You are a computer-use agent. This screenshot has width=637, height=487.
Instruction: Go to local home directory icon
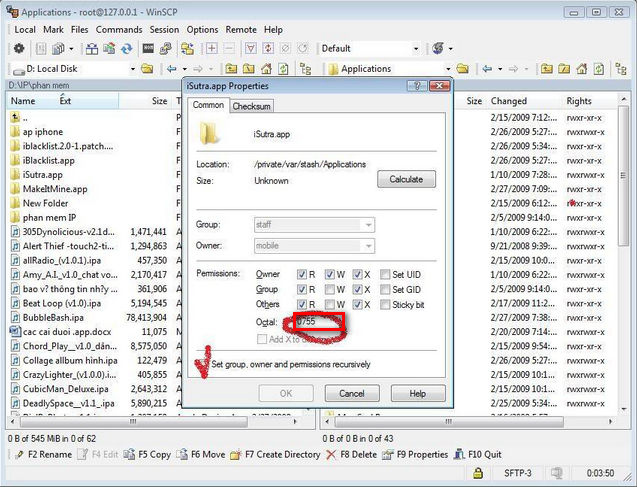pyautogui.click(x=266, y=69)
